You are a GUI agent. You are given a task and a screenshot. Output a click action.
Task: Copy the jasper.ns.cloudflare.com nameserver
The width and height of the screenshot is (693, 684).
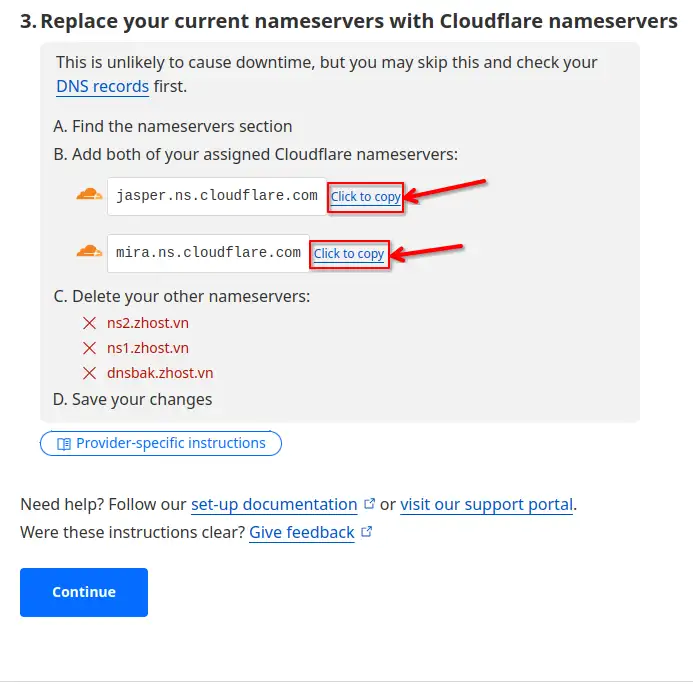coord(366,197)
